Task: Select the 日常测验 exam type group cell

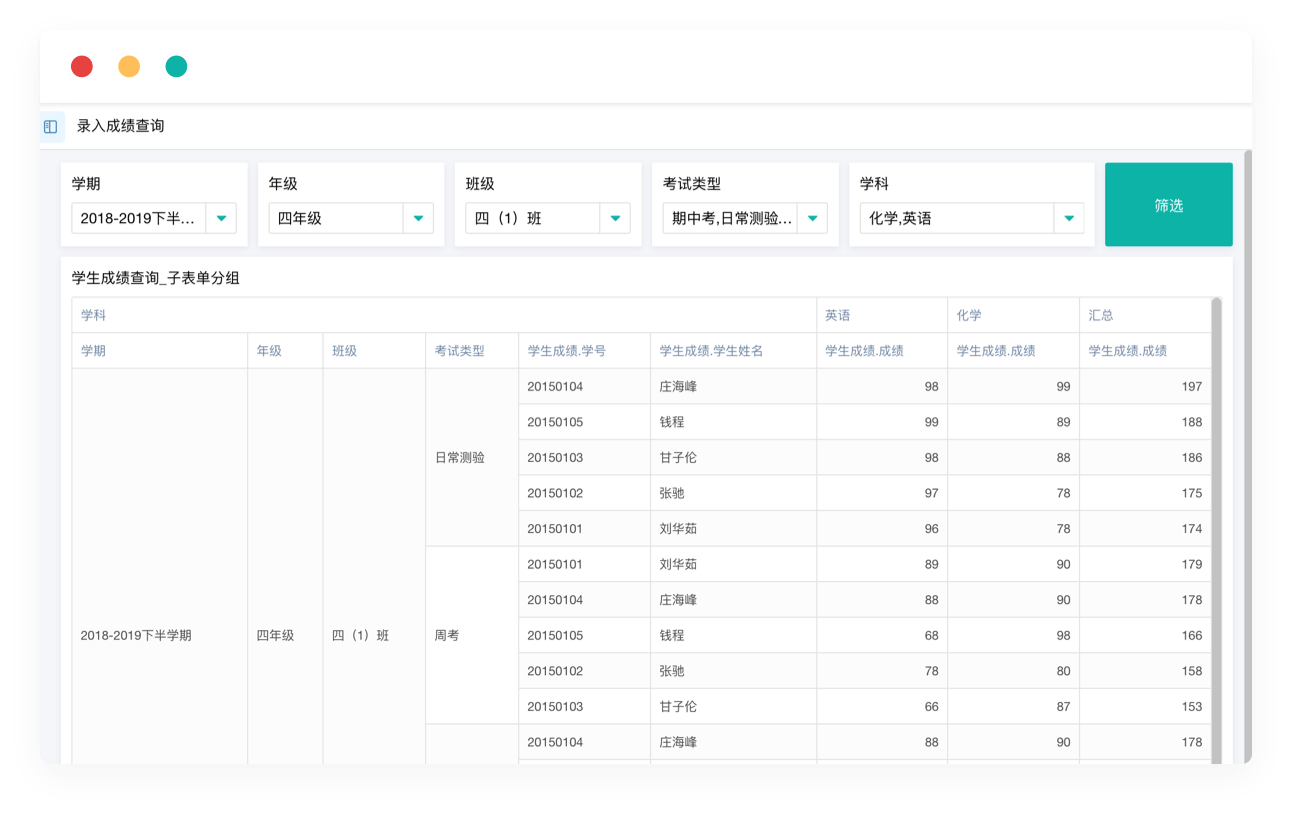Action: point(460,458)
